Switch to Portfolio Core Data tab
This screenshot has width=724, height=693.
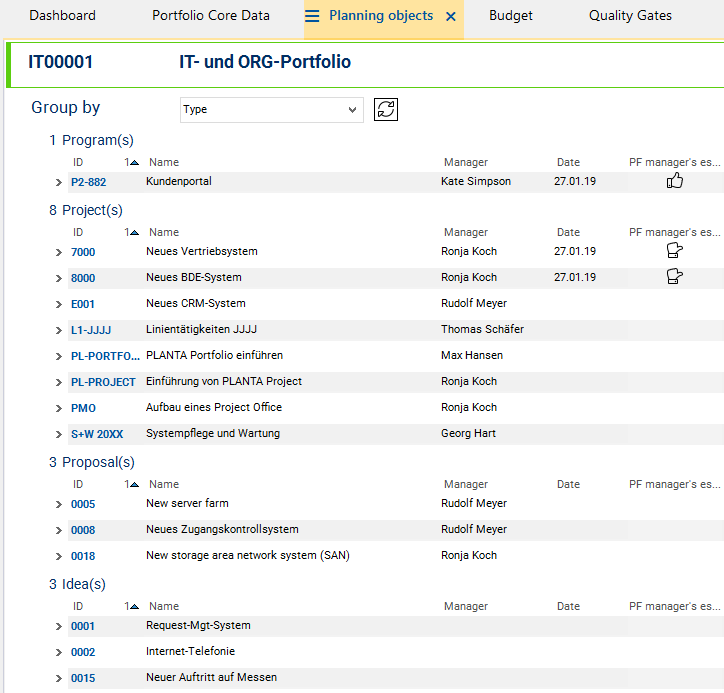[x=211, y=15]
